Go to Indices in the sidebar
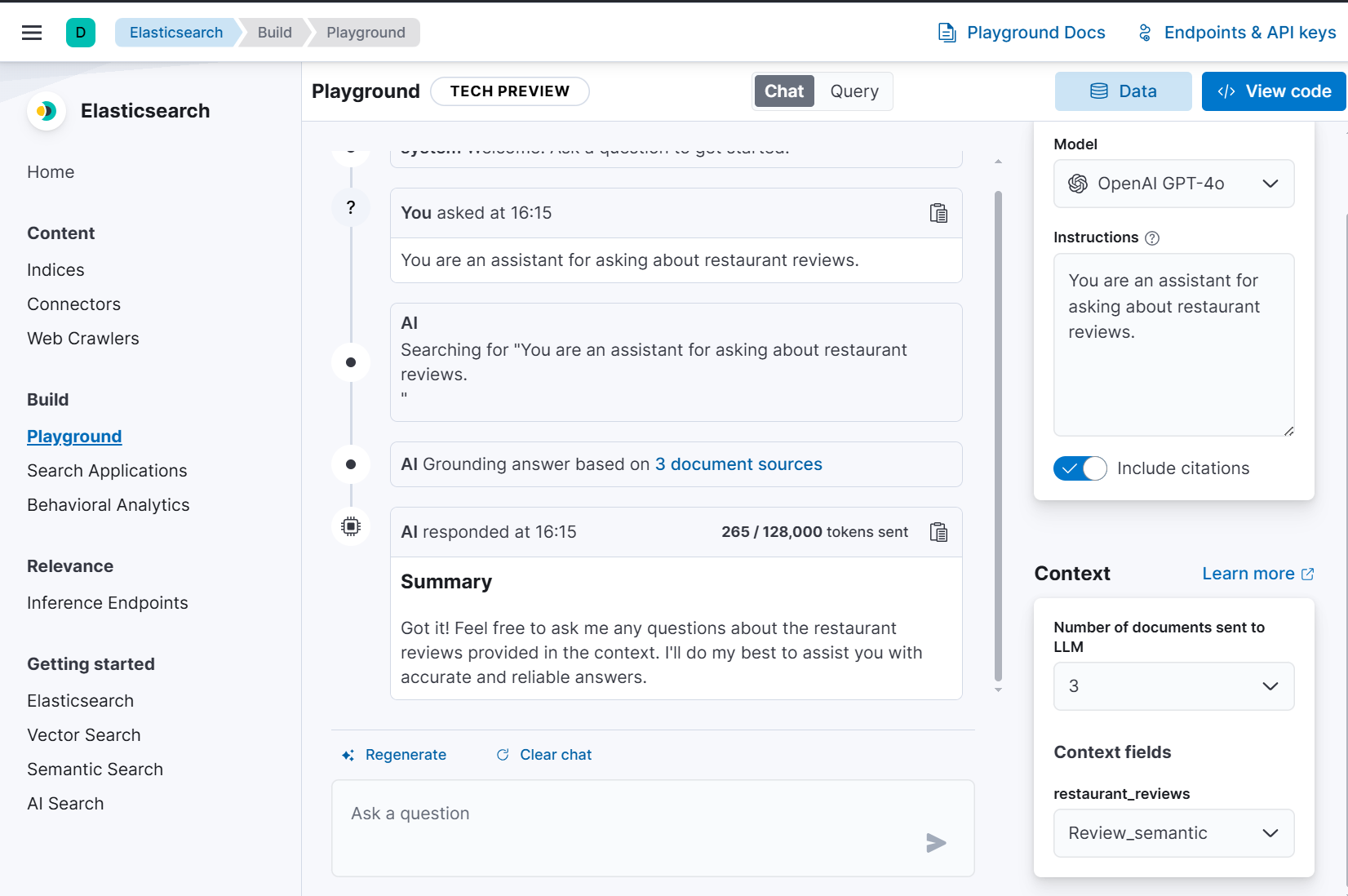Image resolution: width=1348 pixels, height=896 pixels. (55, 270)
